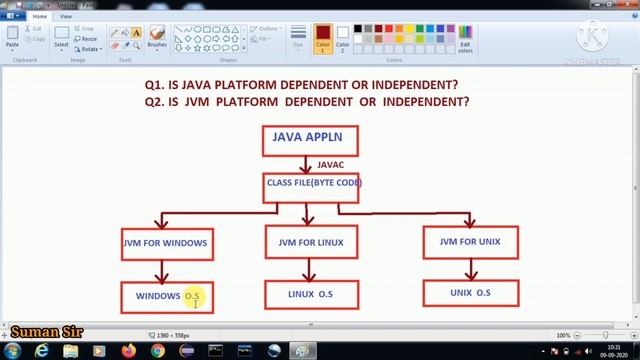Image resolution: width=640 pixels, height=360 pixels.
Task: Open the shape Fill dropdown
Action: click(260, 39)
